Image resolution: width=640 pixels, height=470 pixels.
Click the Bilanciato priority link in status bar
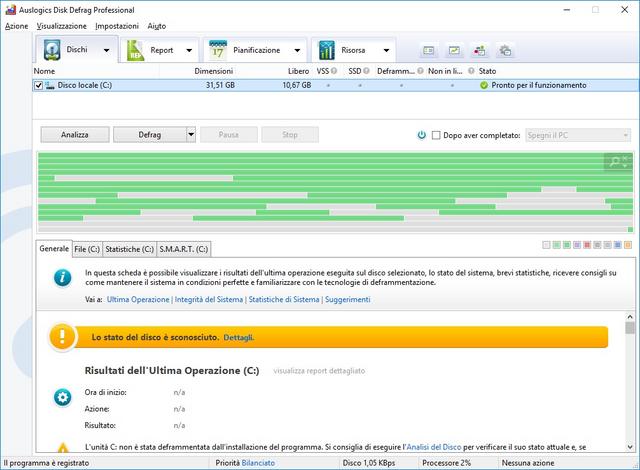point(258,463)
